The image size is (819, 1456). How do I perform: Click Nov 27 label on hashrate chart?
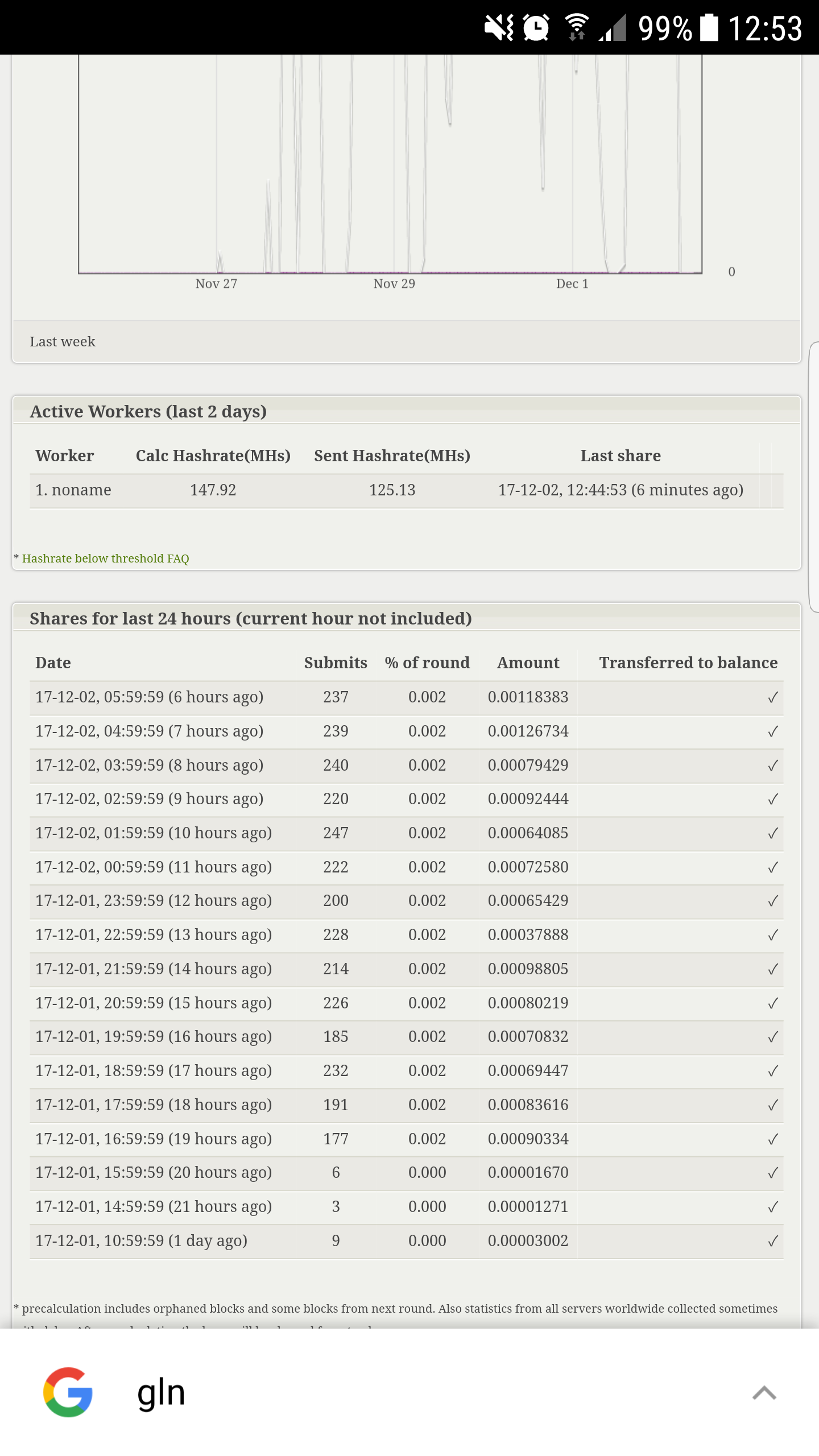click(216, 284)
